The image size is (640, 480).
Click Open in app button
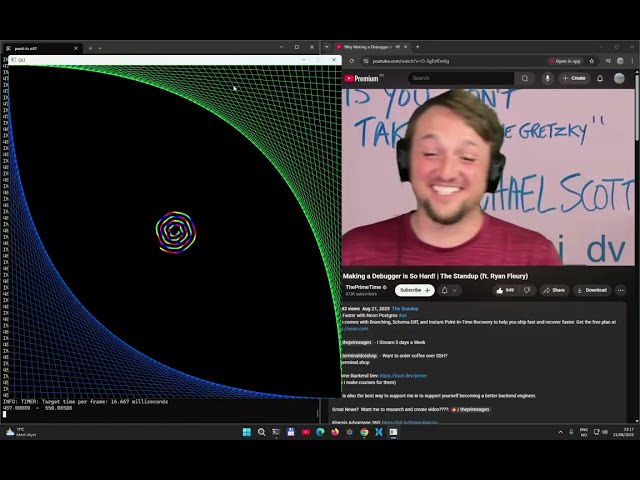(565, 61)
